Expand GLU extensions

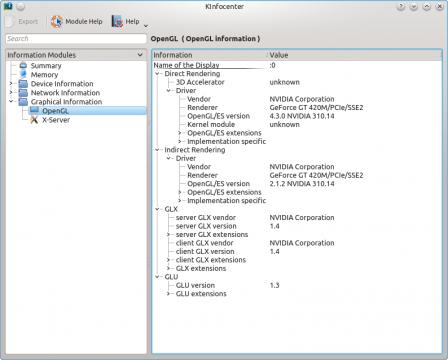click(169, 294)
